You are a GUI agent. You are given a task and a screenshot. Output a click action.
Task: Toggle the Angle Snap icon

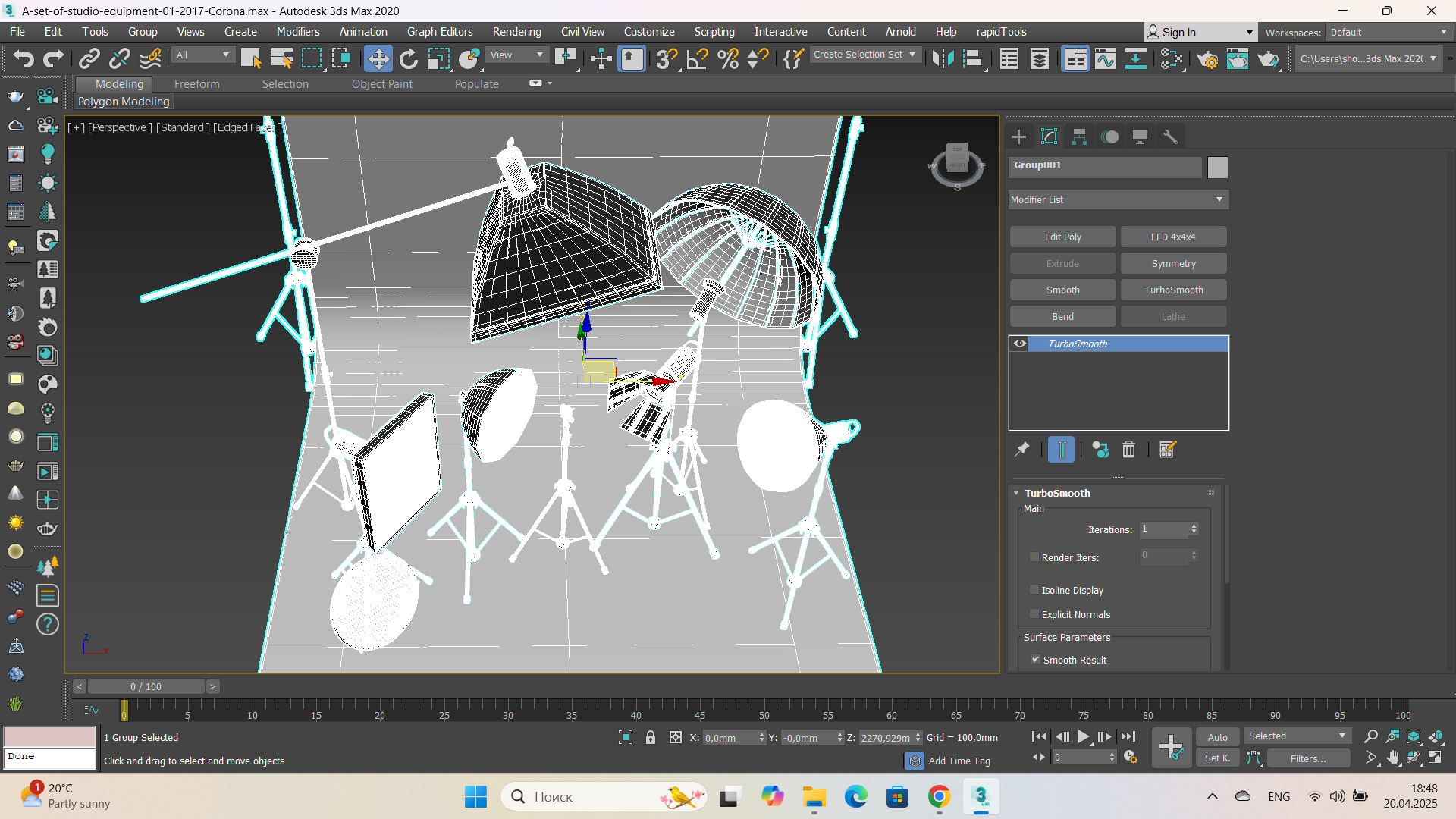coord(697,58)
